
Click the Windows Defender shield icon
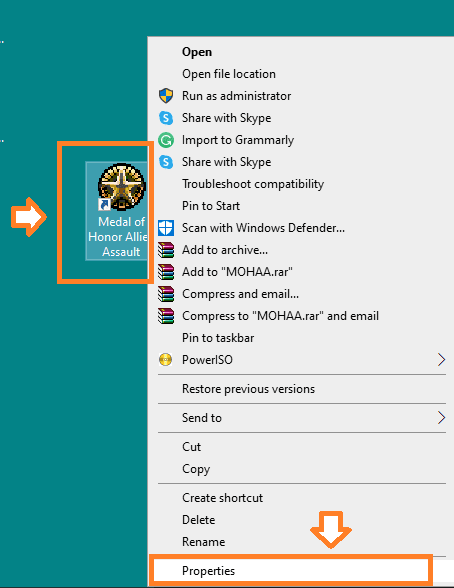click(x=166, y=228)
